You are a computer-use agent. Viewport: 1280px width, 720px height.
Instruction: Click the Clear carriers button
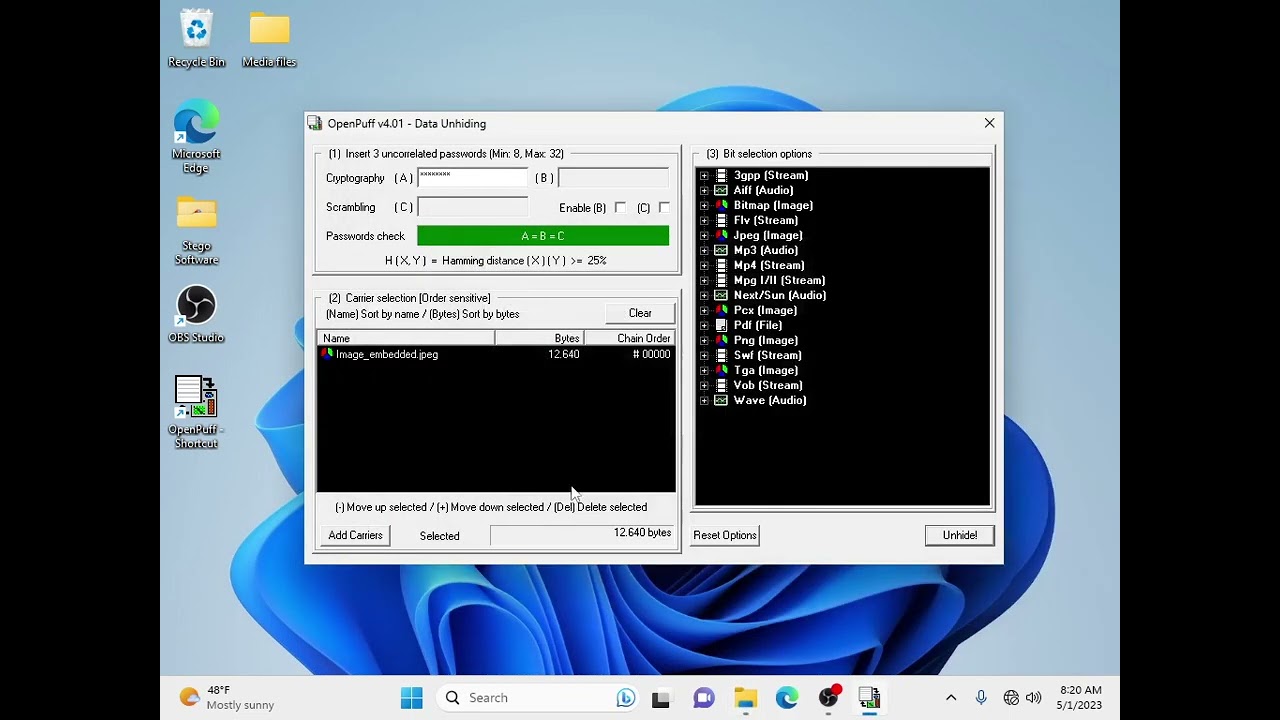tap(640, 313)
